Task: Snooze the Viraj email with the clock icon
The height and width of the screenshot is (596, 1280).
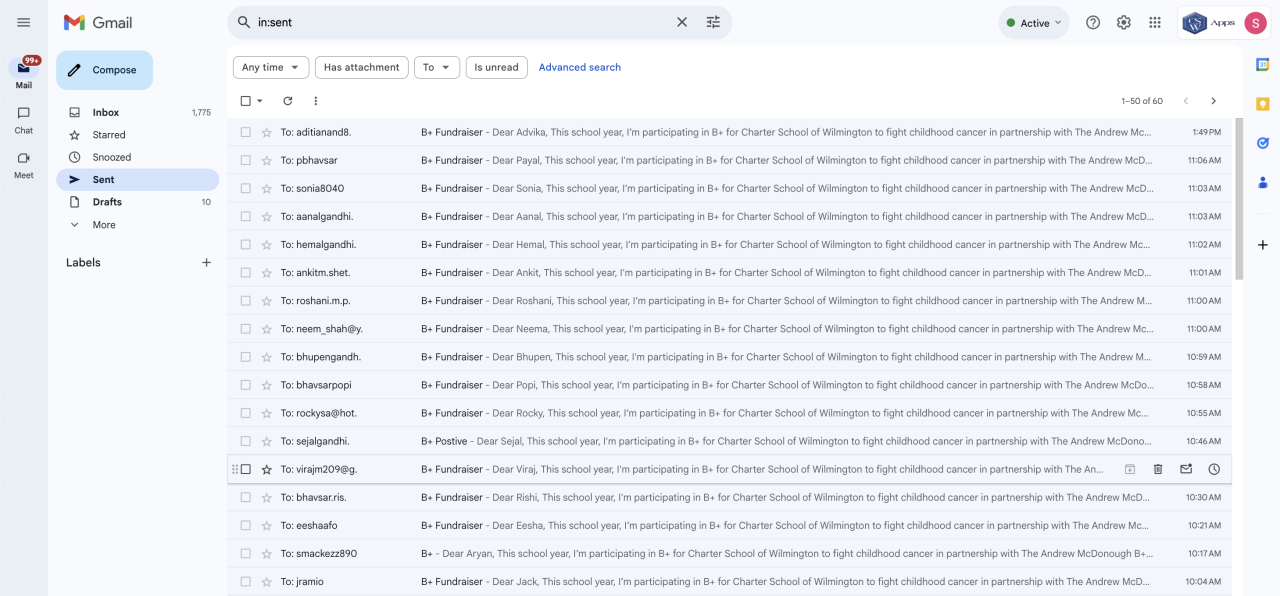Action: [1214, 469]
